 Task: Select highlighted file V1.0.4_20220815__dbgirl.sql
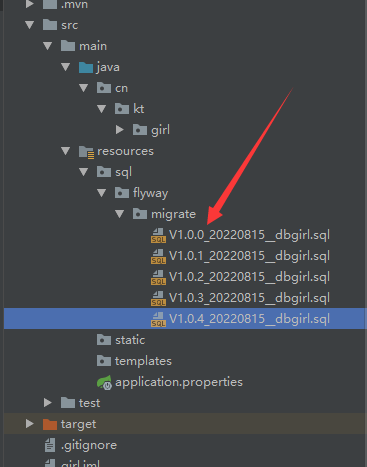(249, 319)
